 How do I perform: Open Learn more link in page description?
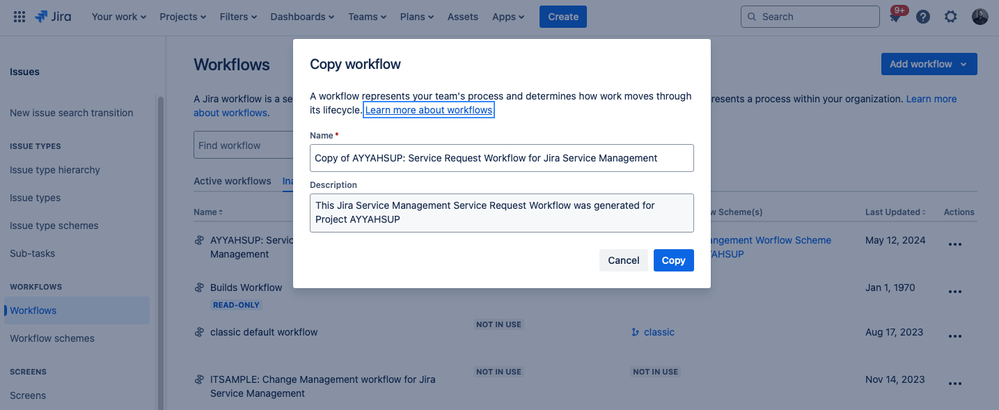(x=931, y=99)
